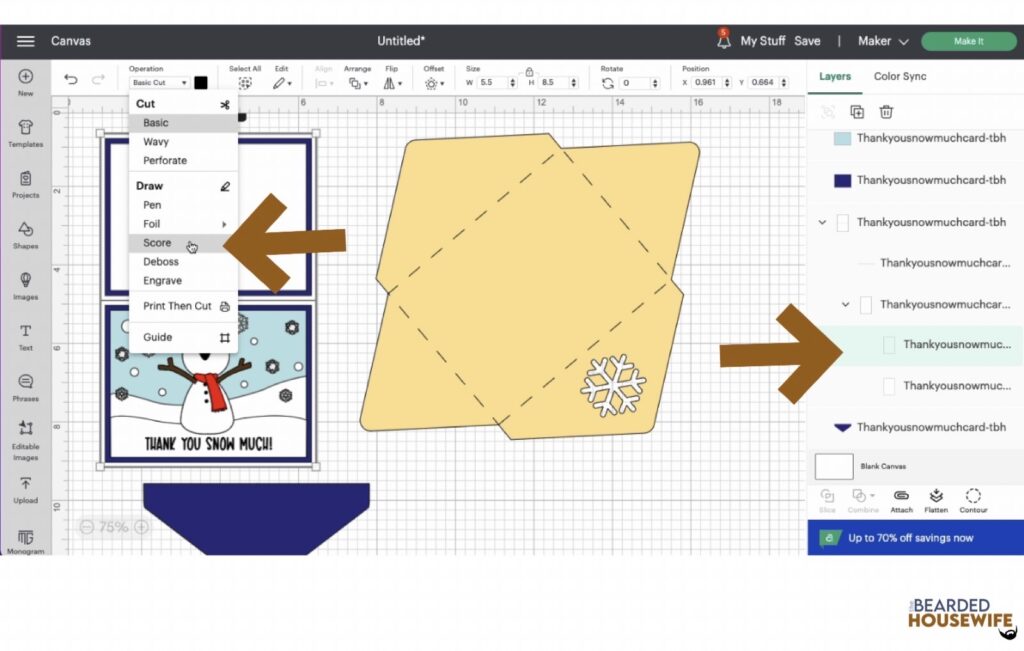Click the Upload icon in sidebar
1024x651 pixels.
pyautogui.click(x=25, y=490)
